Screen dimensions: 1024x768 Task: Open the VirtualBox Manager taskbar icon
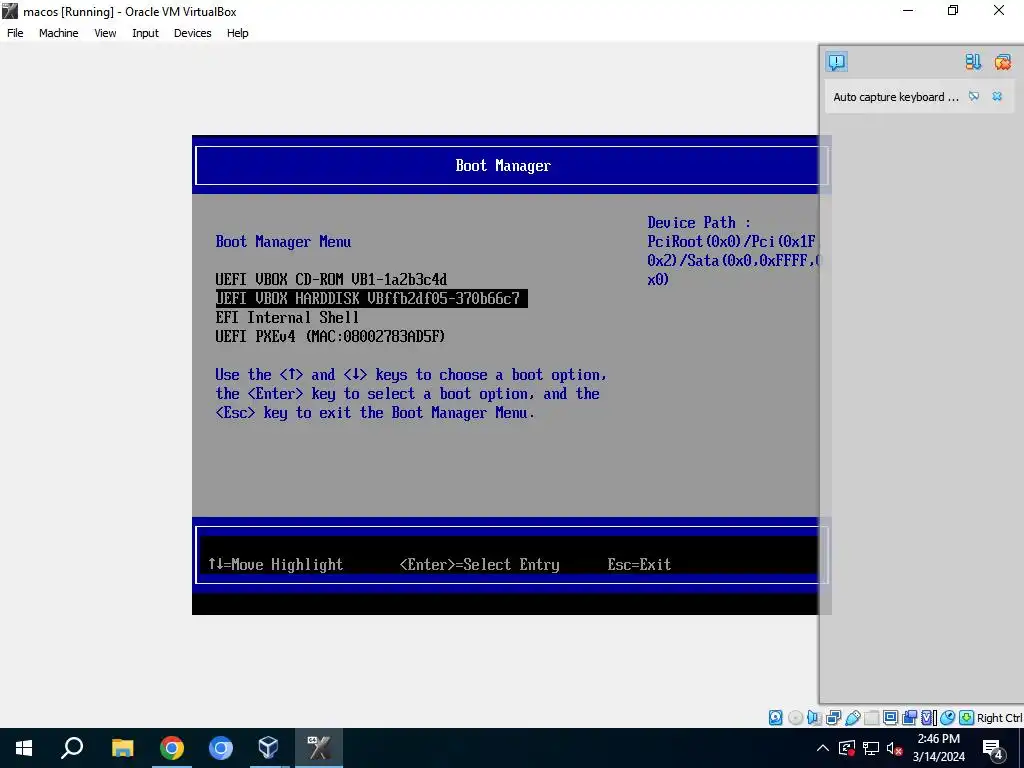click(269, 748)
